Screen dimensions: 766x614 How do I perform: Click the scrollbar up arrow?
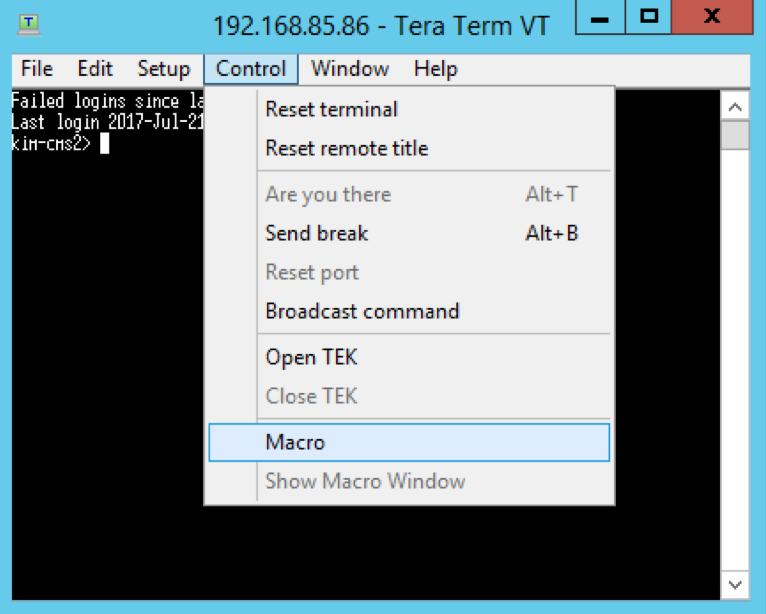[735, 106]
